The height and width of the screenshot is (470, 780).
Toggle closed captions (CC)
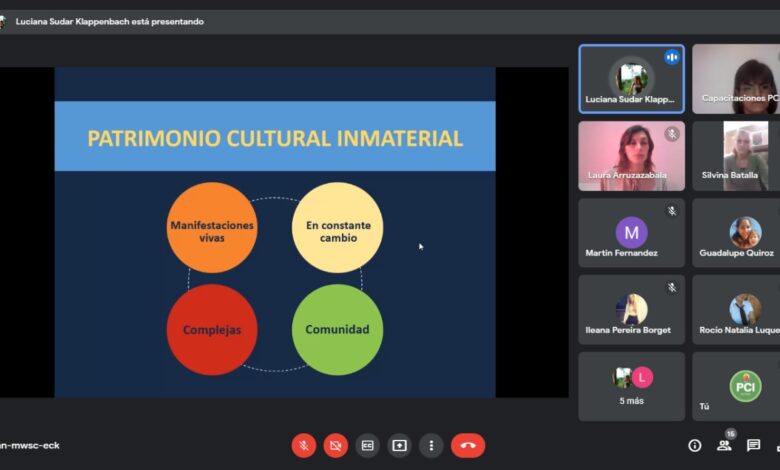click(368, 445)
